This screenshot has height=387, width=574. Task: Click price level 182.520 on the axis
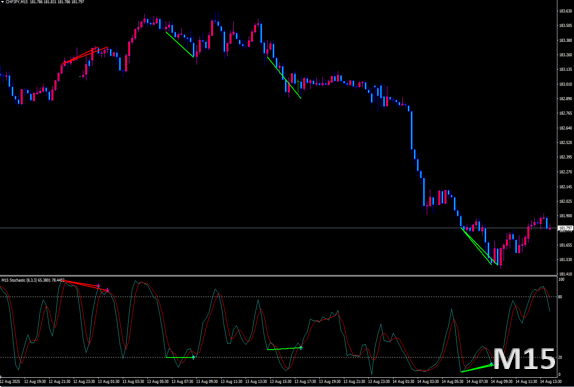point(565,142)
